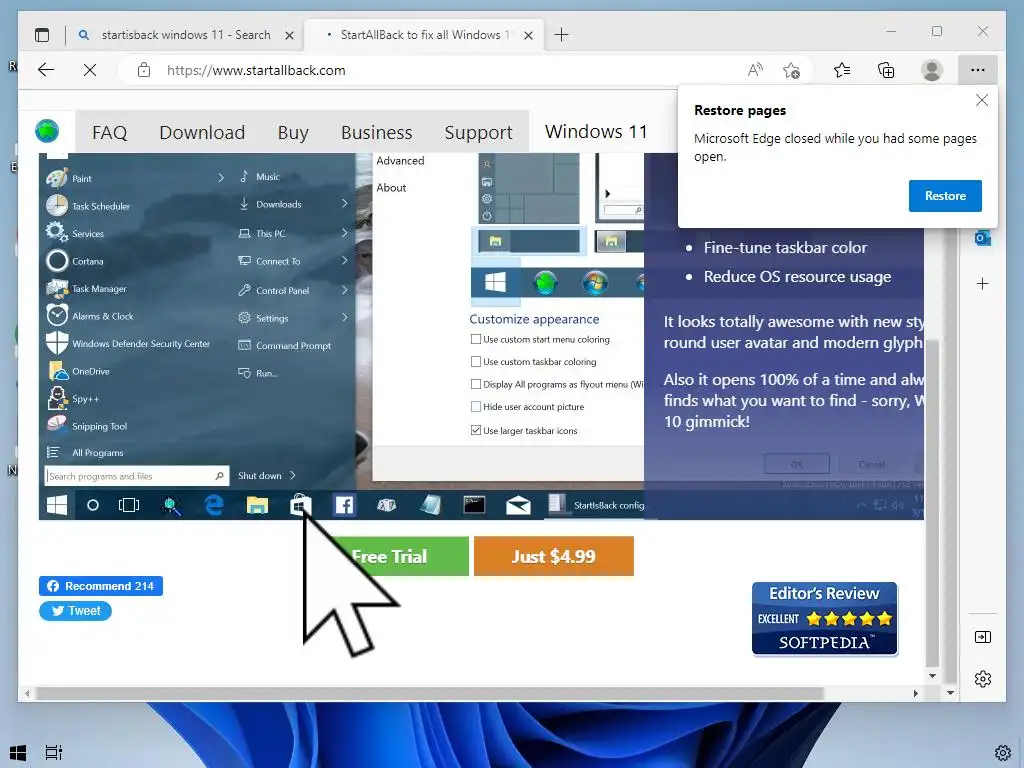Screen dimensions: 1024x768
Task: Click the Store bag icon in screenshot taskbar
Action: 300,505
